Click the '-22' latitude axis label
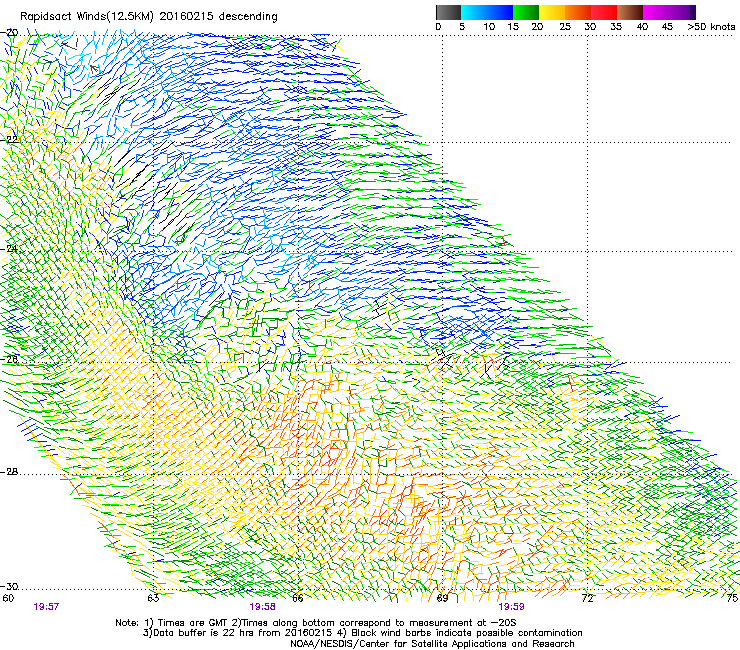This screenshot has width=740, height=650. [x=9, y=139]
